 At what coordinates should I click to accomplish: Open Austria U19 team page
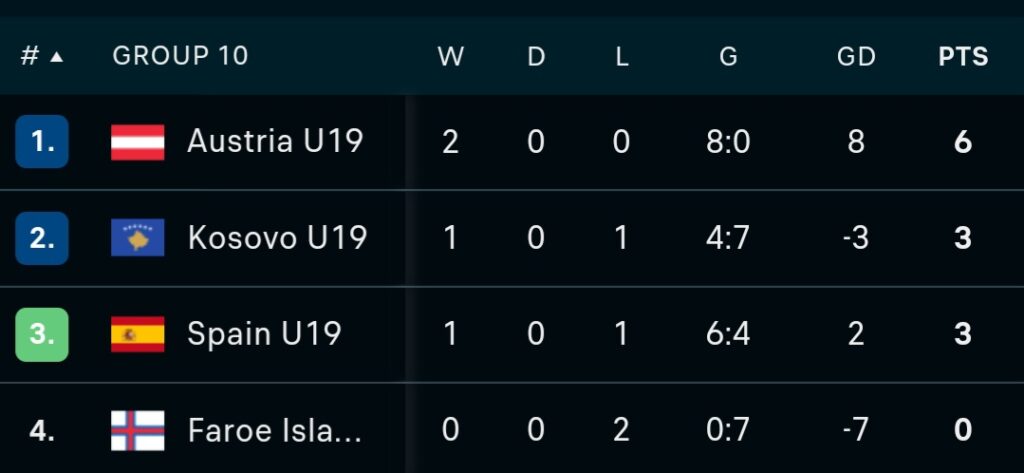click(275, 141)
